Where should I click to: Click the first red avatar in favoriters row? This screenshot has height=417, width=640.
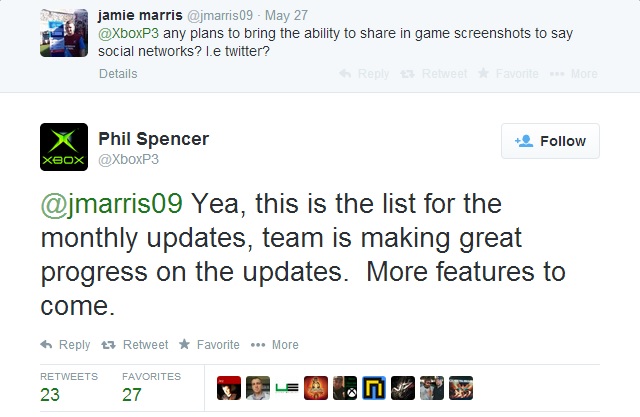[229, 388]
